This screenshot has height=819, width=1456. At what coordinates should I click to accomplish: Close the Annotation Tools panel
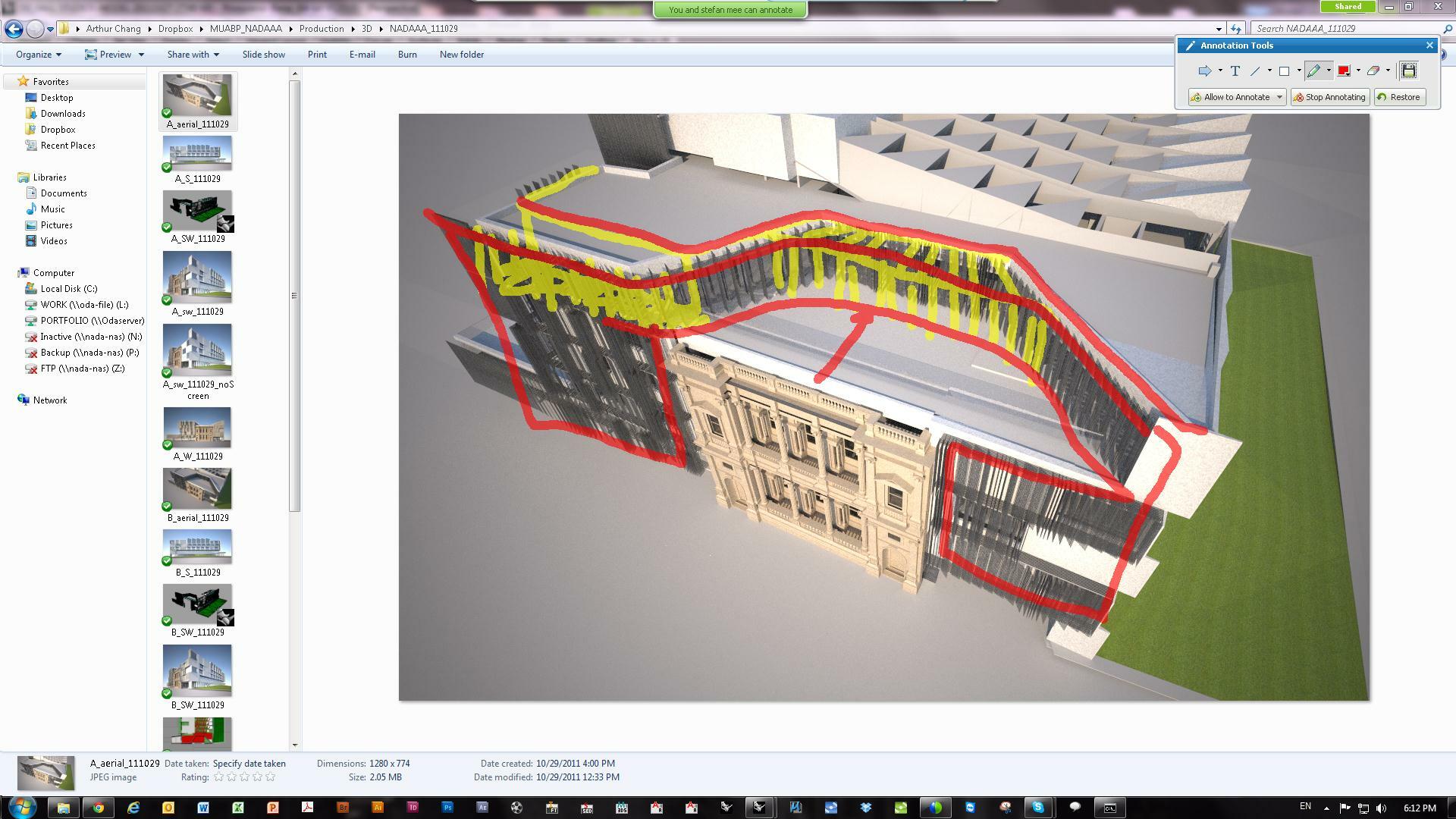pyautogui.click(x=1429, y=45)
